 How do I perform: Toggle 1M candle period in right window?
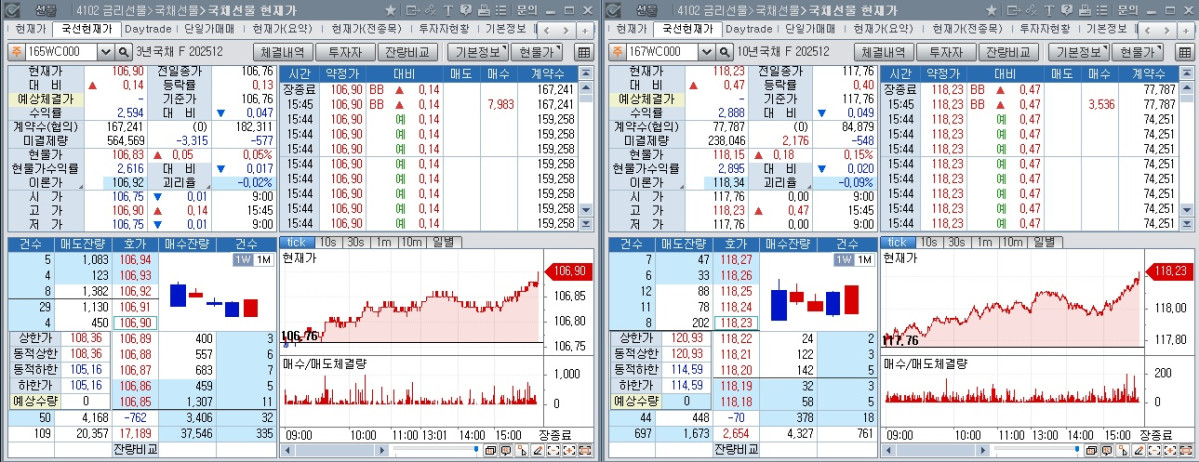tap(863, 260)
